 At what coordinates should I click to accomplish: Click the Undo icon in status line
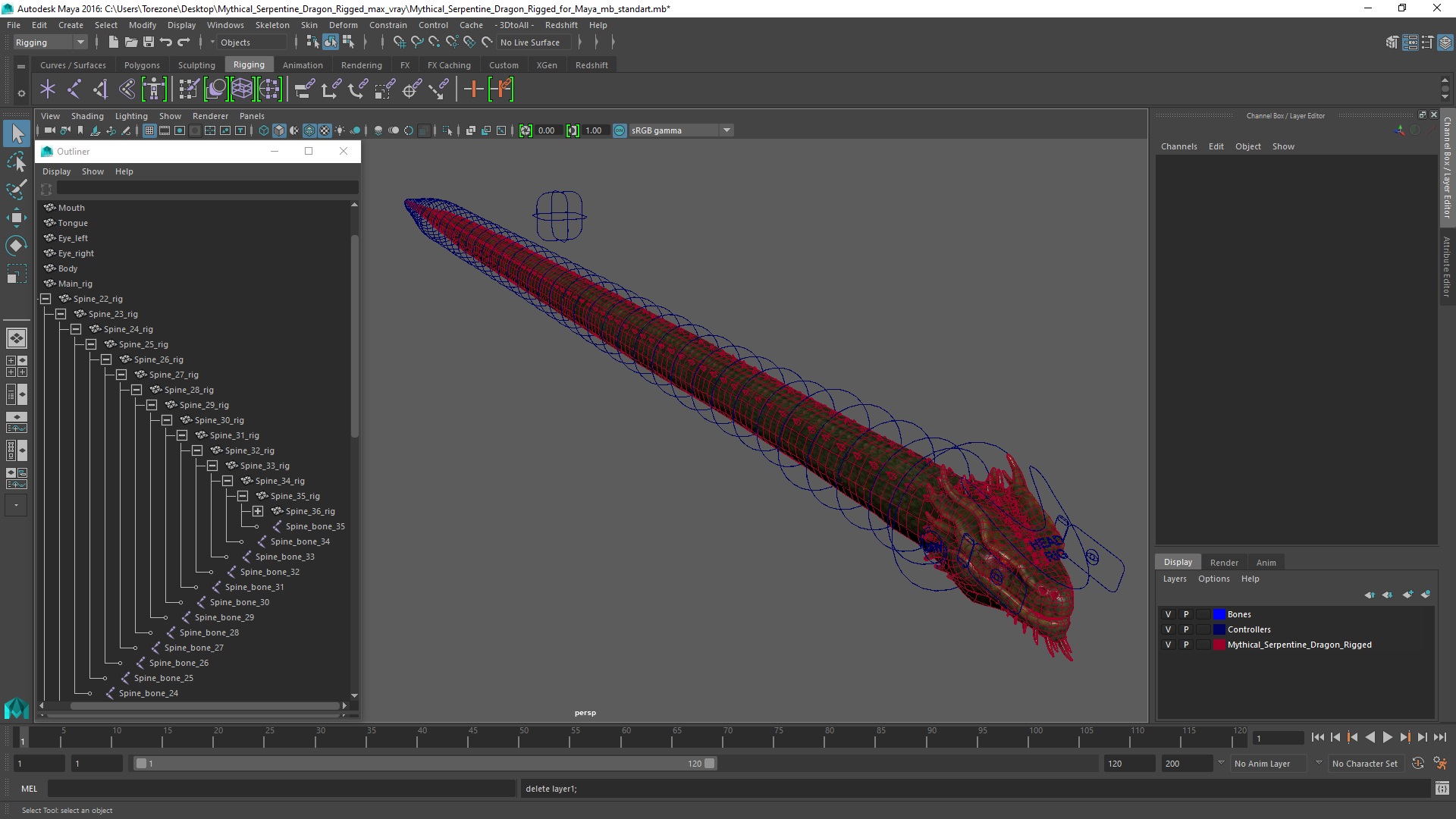166,42
